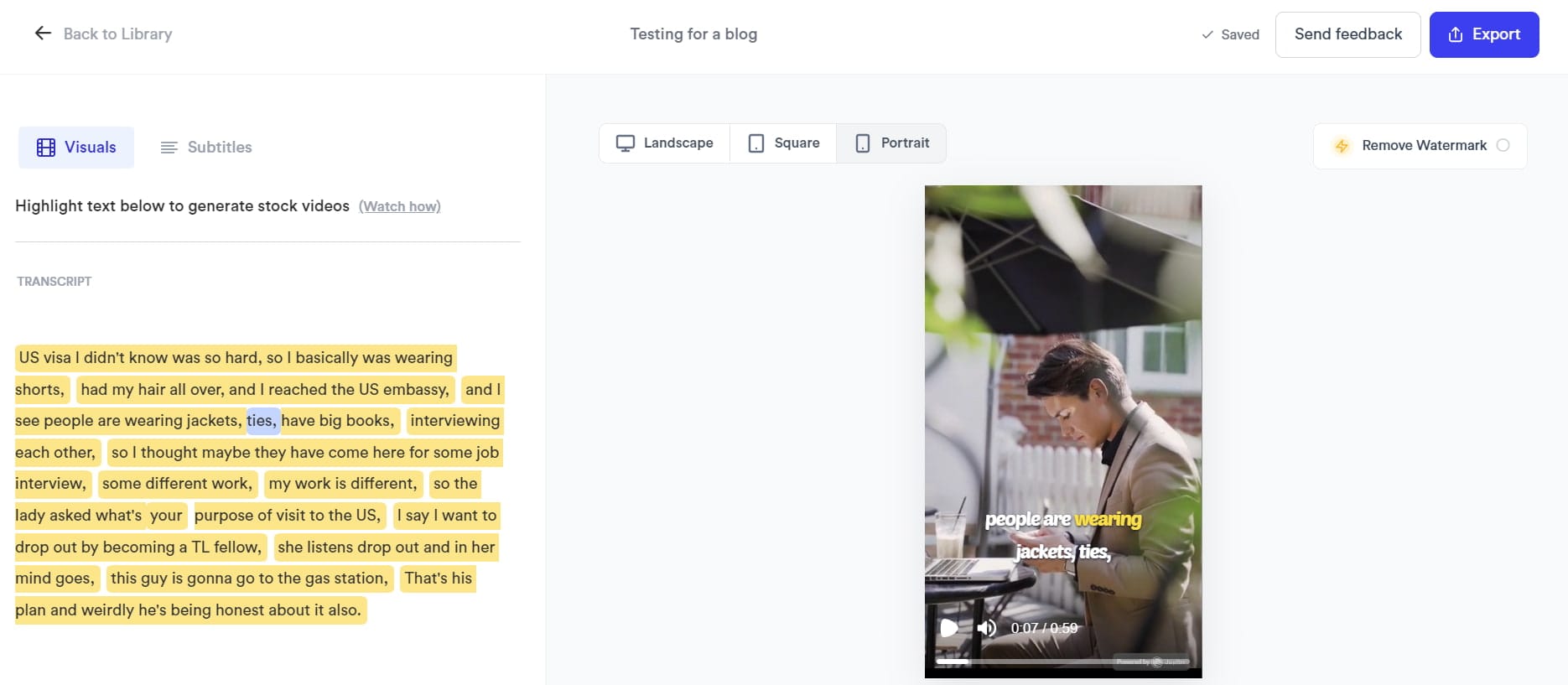The image size is (1568, 685).
Task: Click segment 'purpose of visit to the US,'
Action: (288, 516)
